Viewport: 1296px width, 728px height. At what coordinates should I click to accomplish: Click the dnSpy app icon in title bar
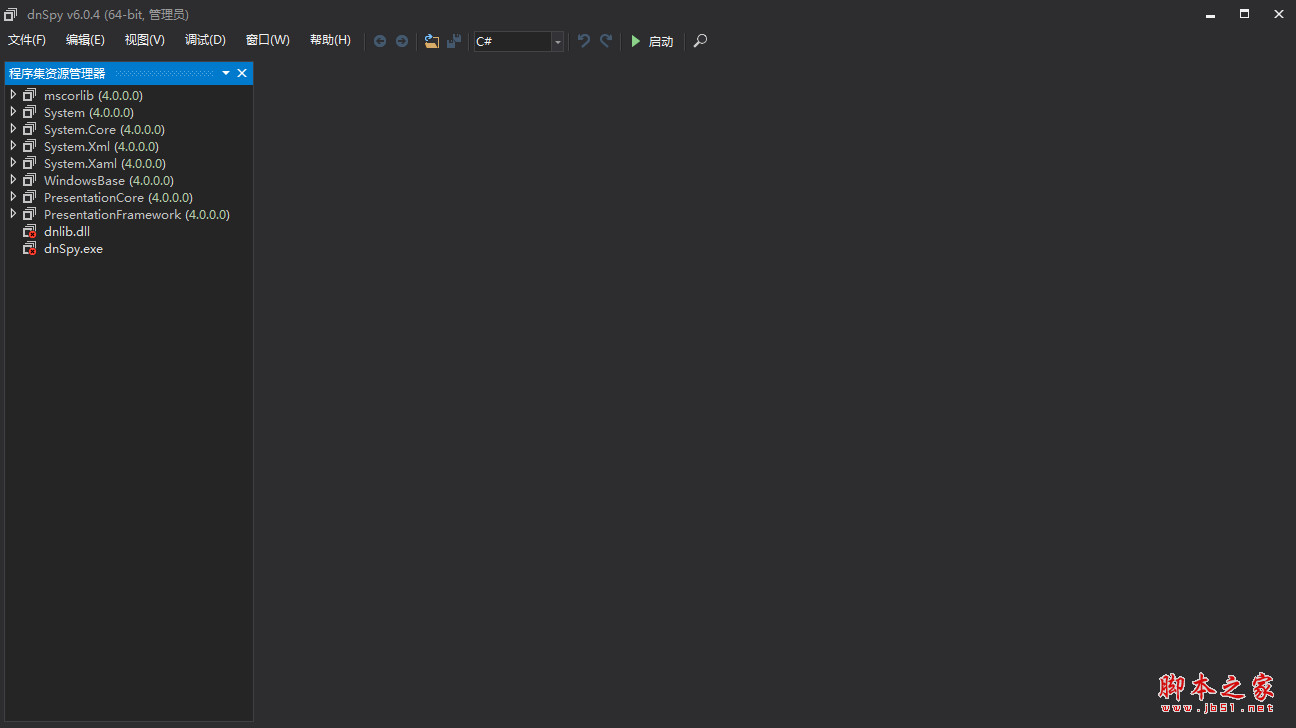point(11,14)
